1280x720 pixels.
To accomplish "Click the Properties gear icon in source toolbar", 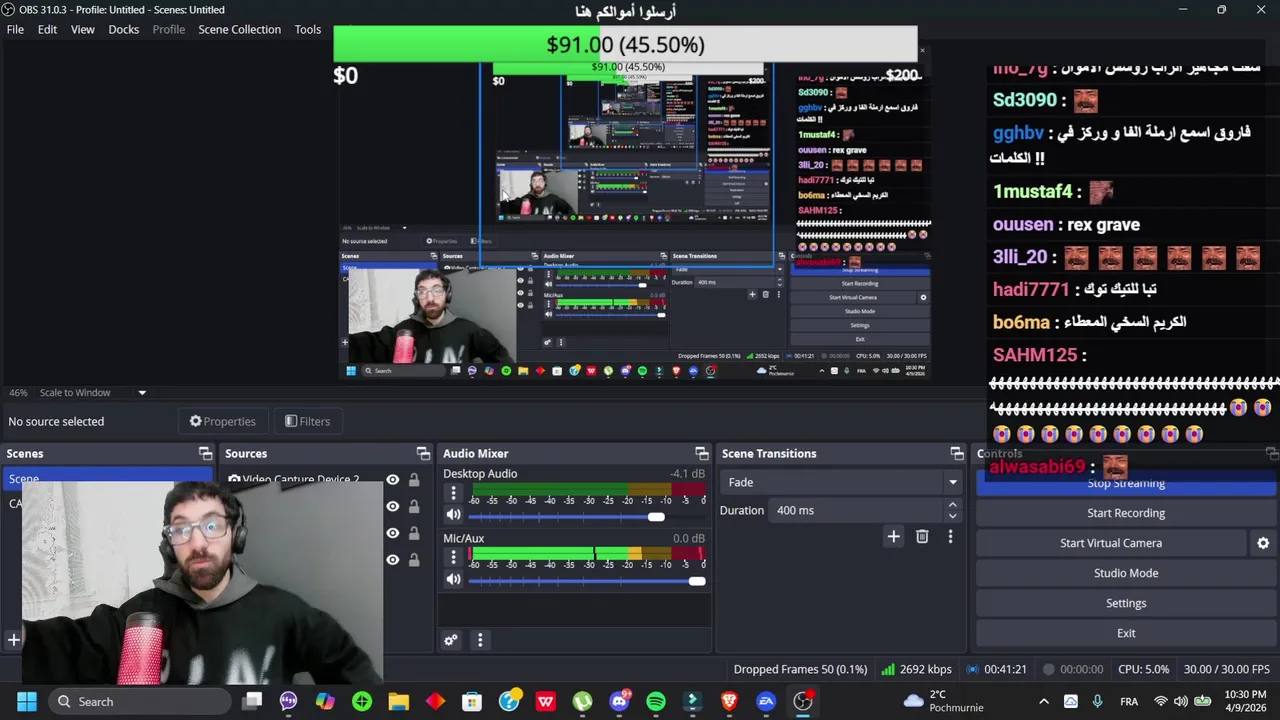I will pyautogui.click(x=196, y=421).
